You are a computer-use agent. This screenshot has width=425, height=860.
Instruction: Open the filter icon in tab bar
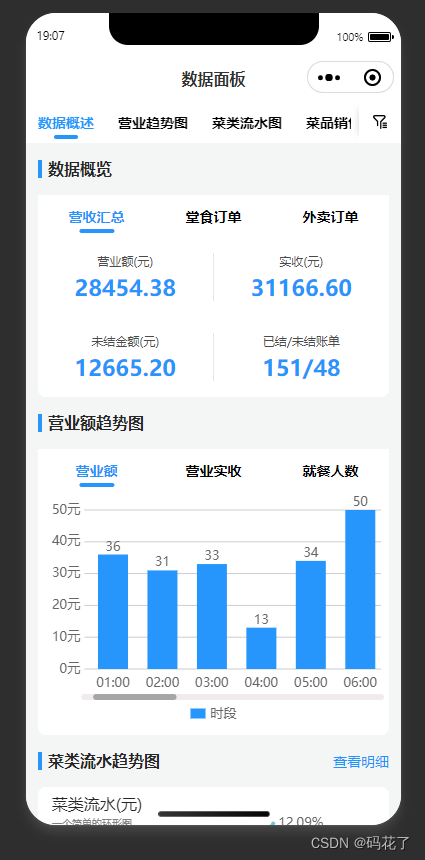[x=380, y=122]
